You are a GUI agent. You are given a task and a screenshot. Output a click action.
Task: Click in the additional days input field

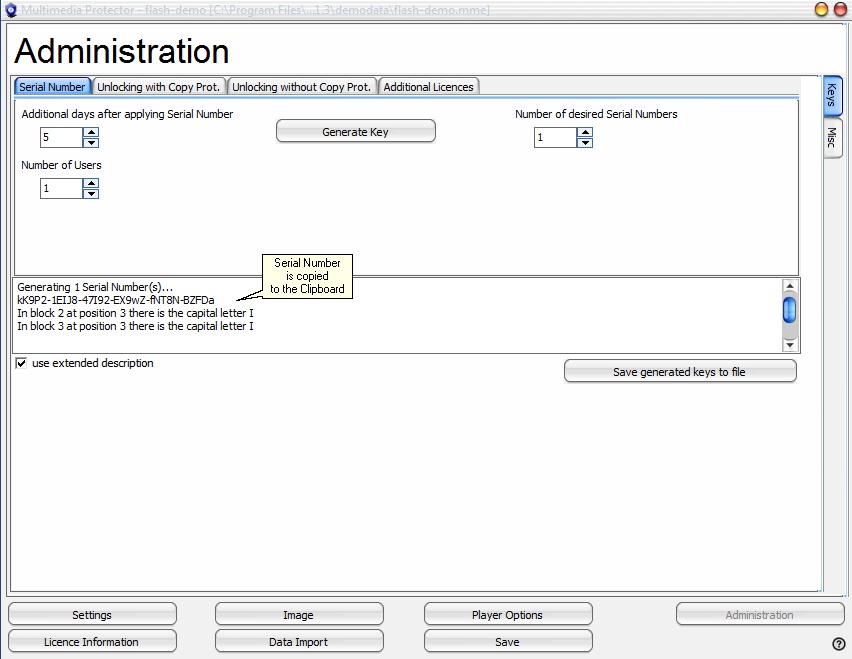pyautogui.click(x=60, y=137)
